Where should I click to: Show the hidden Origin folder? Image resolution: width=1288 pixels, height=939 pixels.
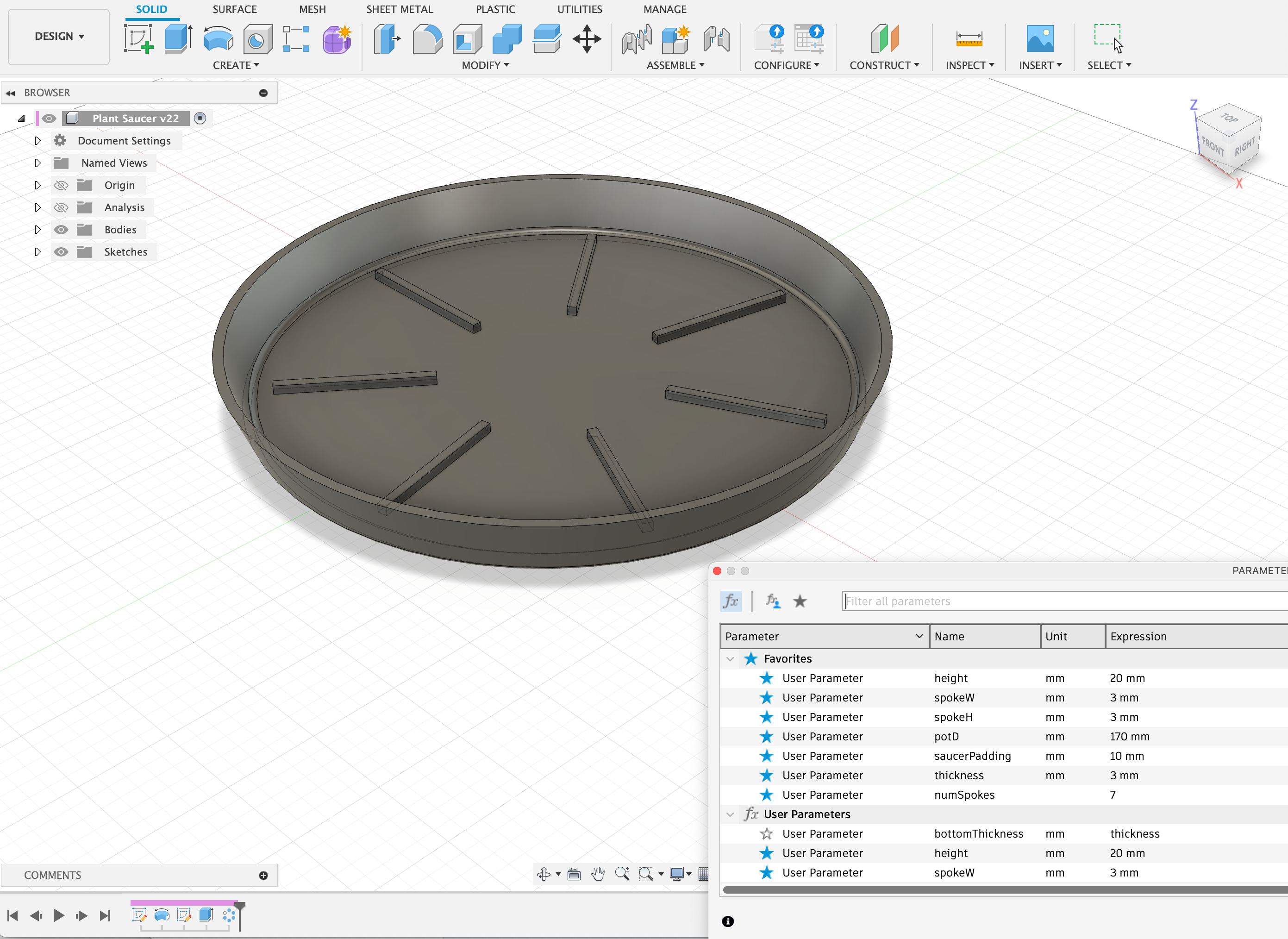[x=61, y=185]
